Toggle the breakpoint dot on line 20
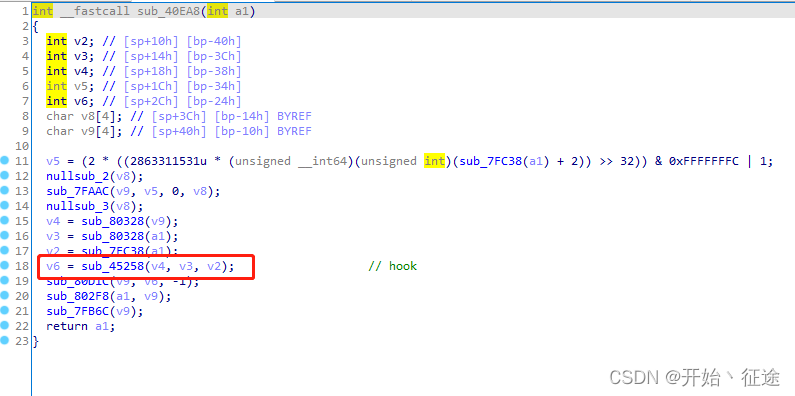Screen dimensions: 795x396 pyautogui.click(x=5, y=296)
